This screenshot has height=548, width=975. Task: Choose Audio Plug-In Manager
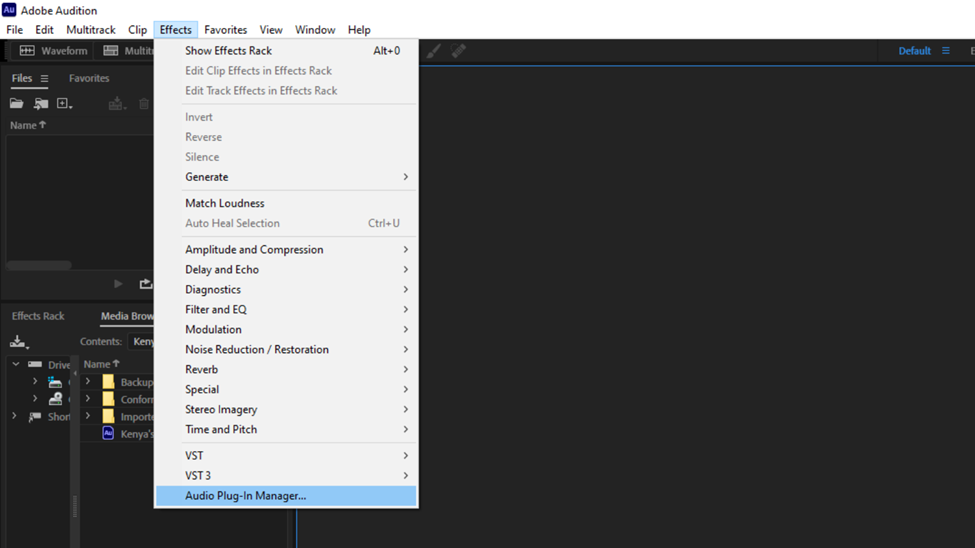tap(286, 496)
